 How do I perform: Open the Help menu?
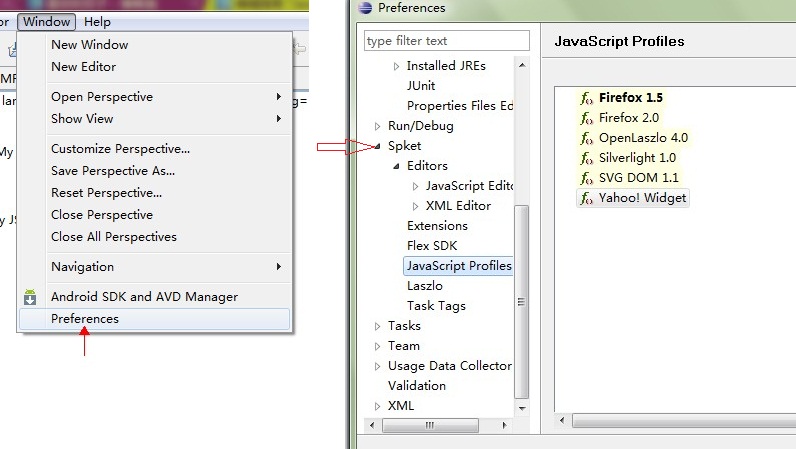pos(97,21)
